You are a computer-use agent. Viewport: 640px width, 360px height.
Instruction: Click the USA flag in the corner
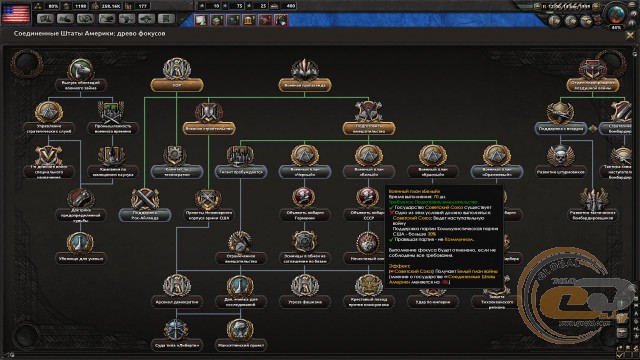pos(16,13)
